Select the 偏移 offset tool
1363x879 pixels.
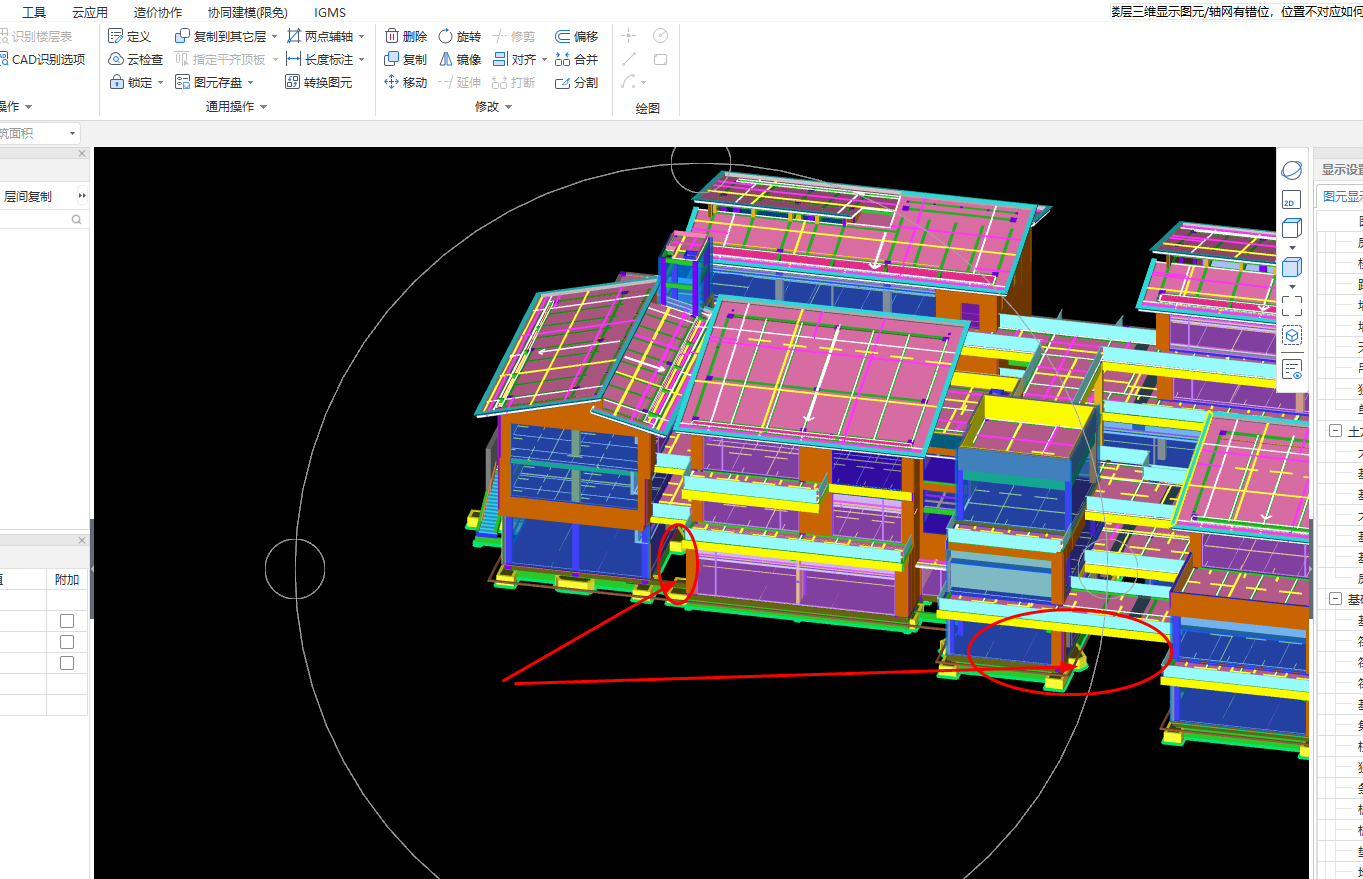(x=577, y=36)
